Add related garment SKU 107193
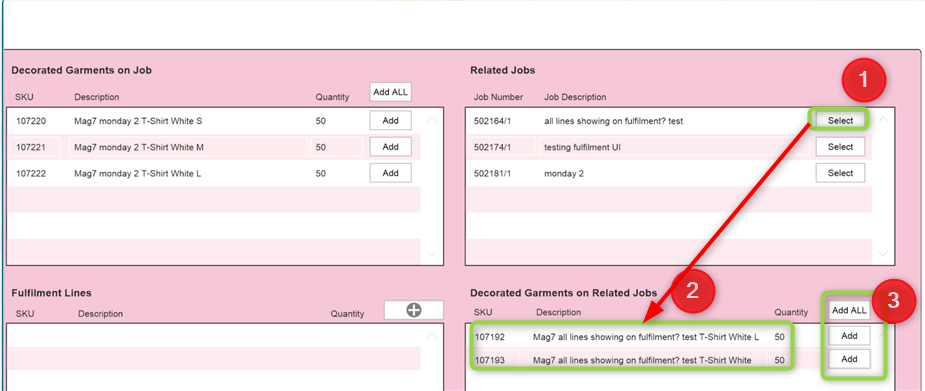This screenshot has height=391, width=925. coord(849,359)
